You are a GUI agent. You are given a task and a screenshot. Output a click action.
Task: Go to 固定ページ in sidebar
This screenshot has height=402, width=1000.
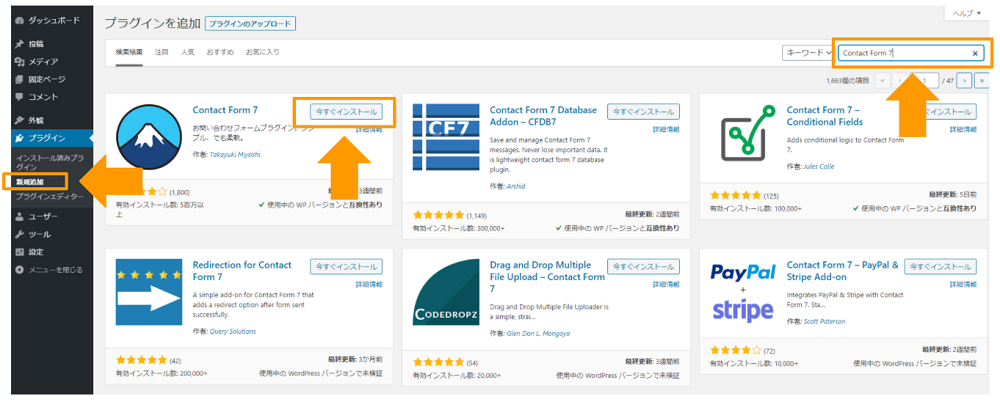pyautogui.click(x=46, y=79)
